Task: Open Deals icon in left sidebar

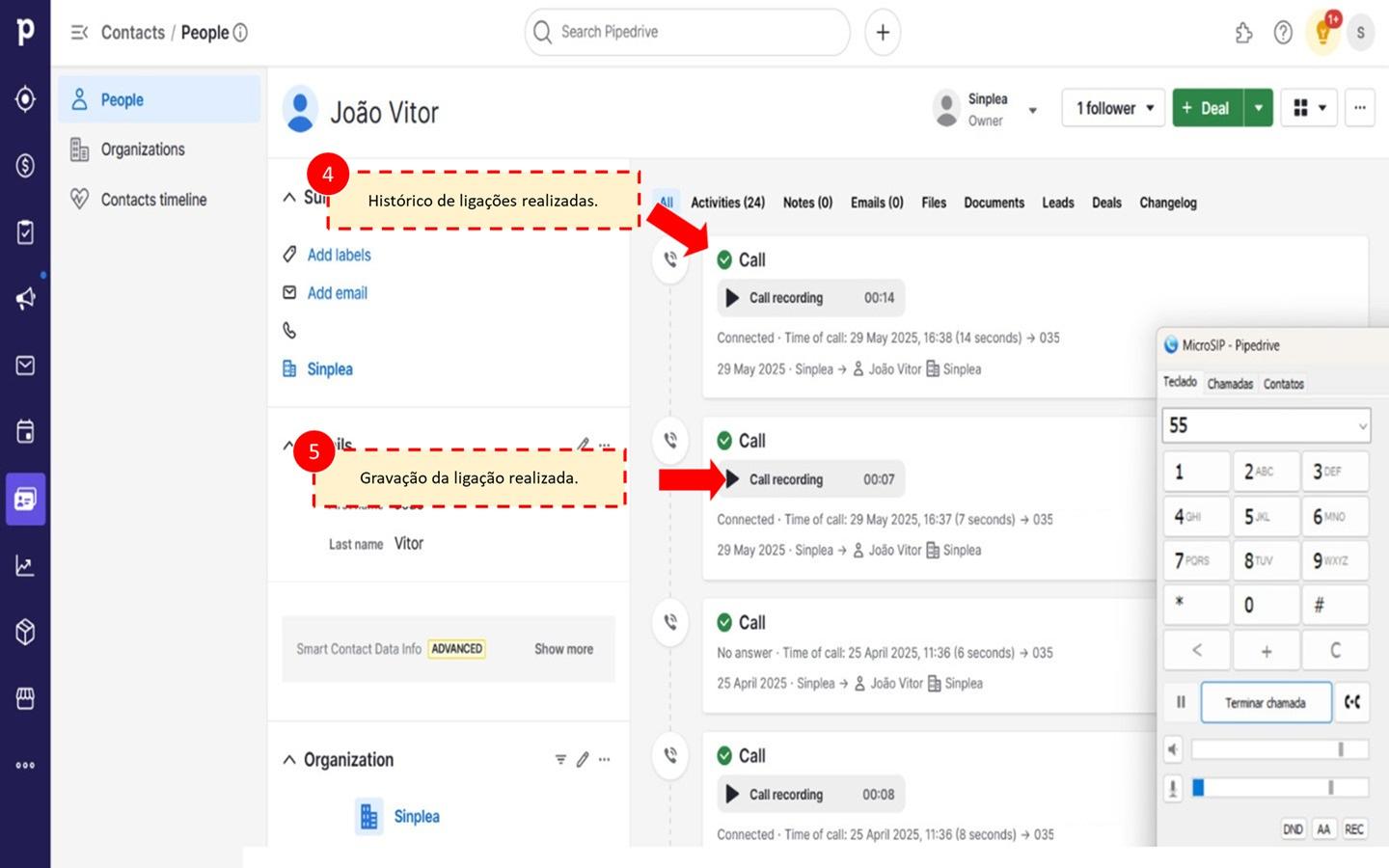Action: 25,165
